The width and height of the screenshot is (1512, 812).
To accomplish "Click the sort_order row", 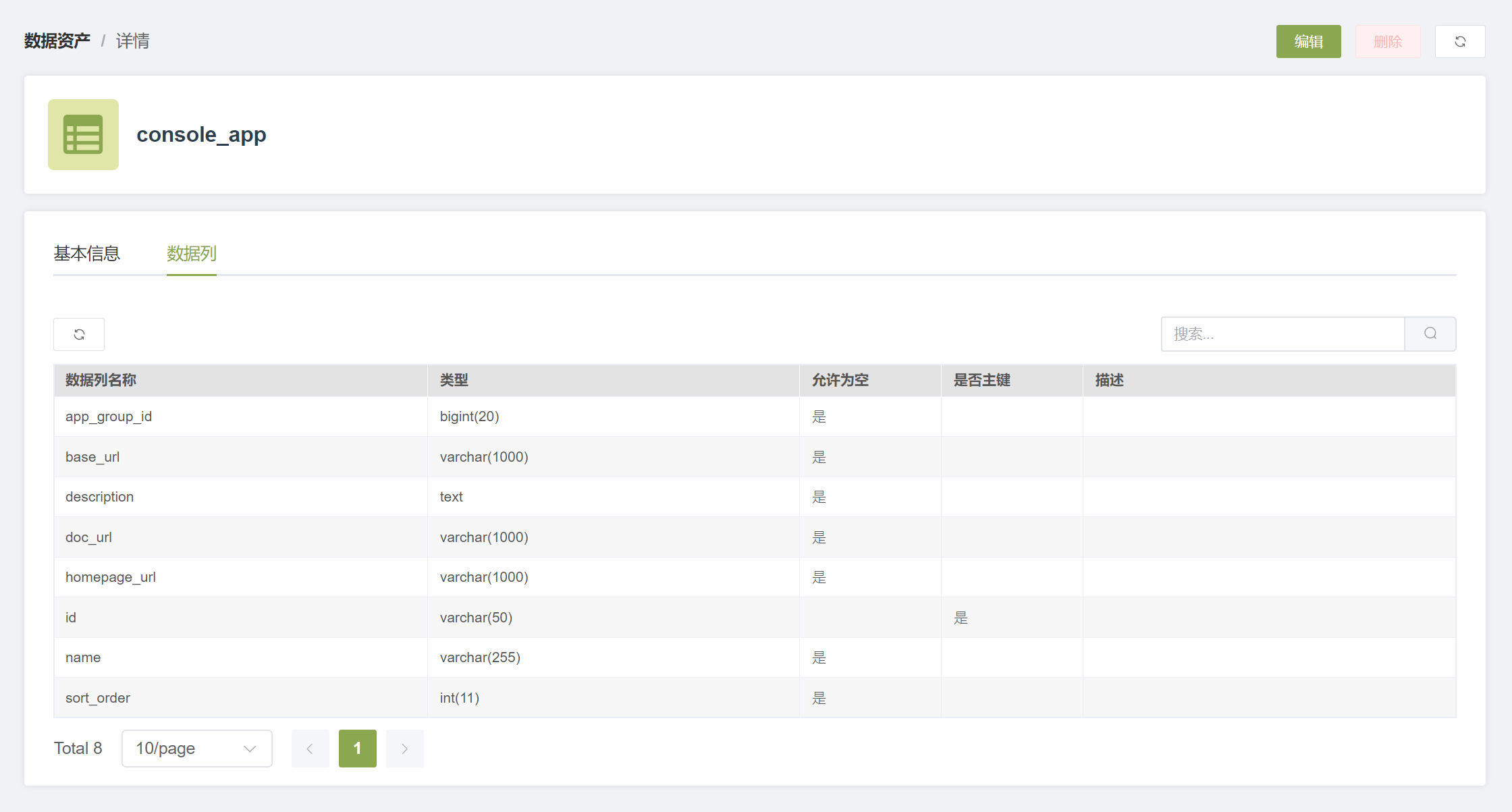I will [755, 698].
